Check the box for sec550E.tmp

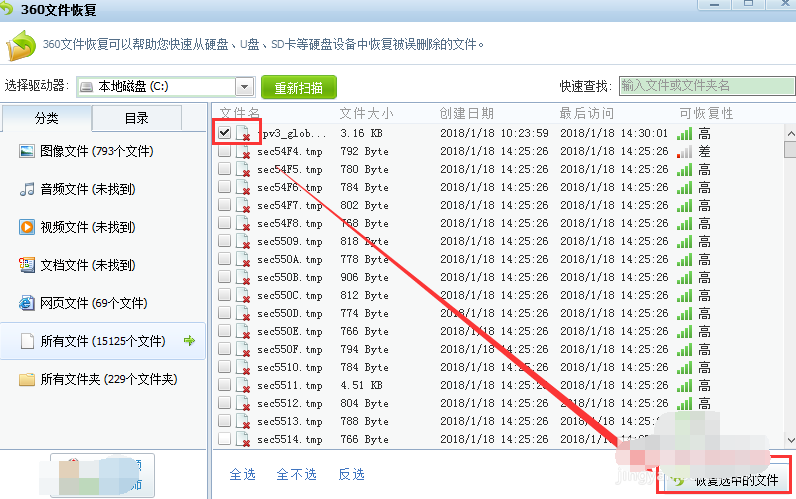(224, 330)
